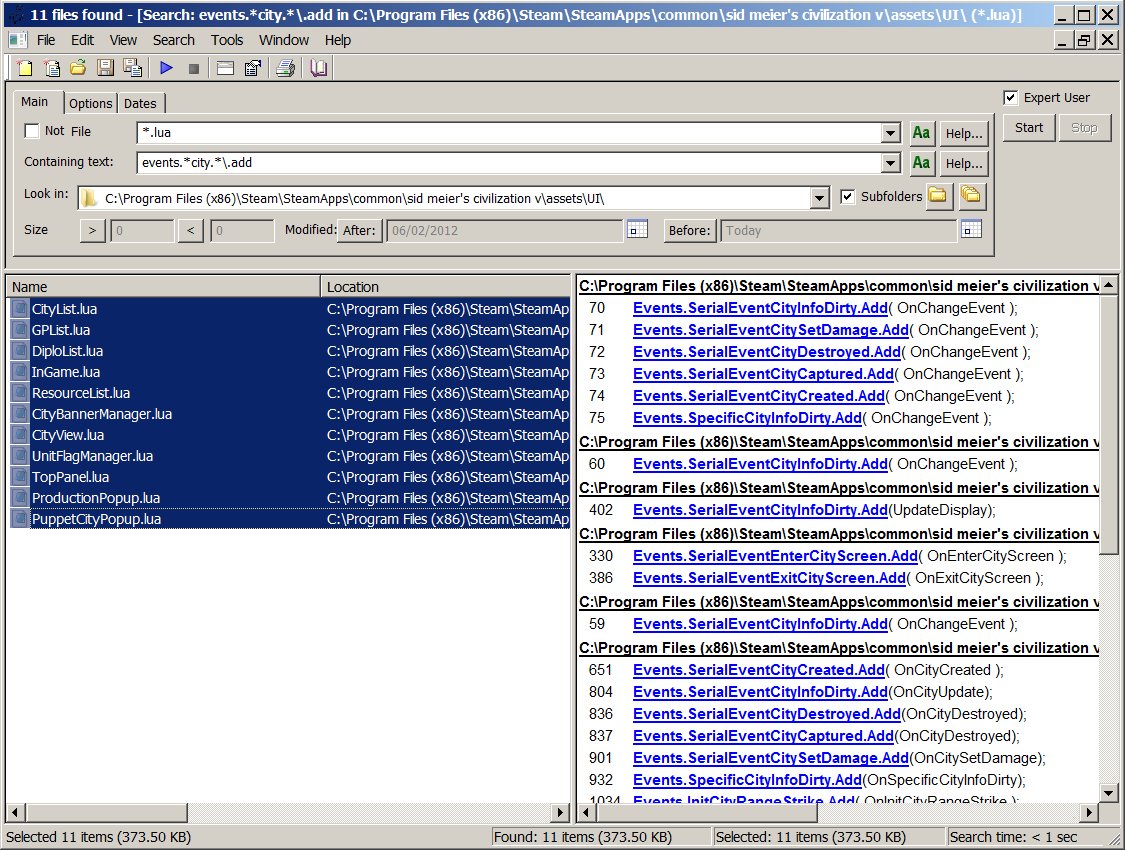Viewport: 1125px width, 850px height.
Task: Select the Main tab
Action: pyautogui.click(x=34, y=102)
